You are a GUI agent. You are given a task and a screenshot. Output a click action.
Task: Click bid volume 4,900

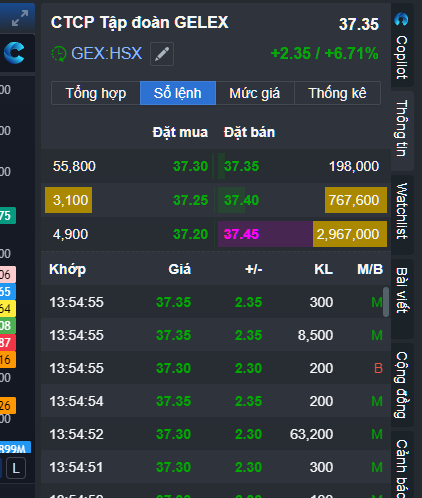(70, 234)
